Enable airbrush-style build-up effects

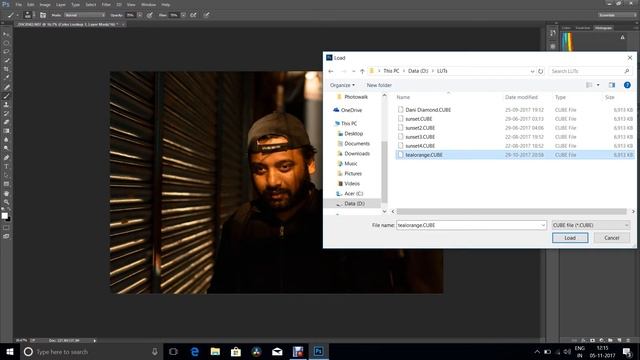coord(193,15)
